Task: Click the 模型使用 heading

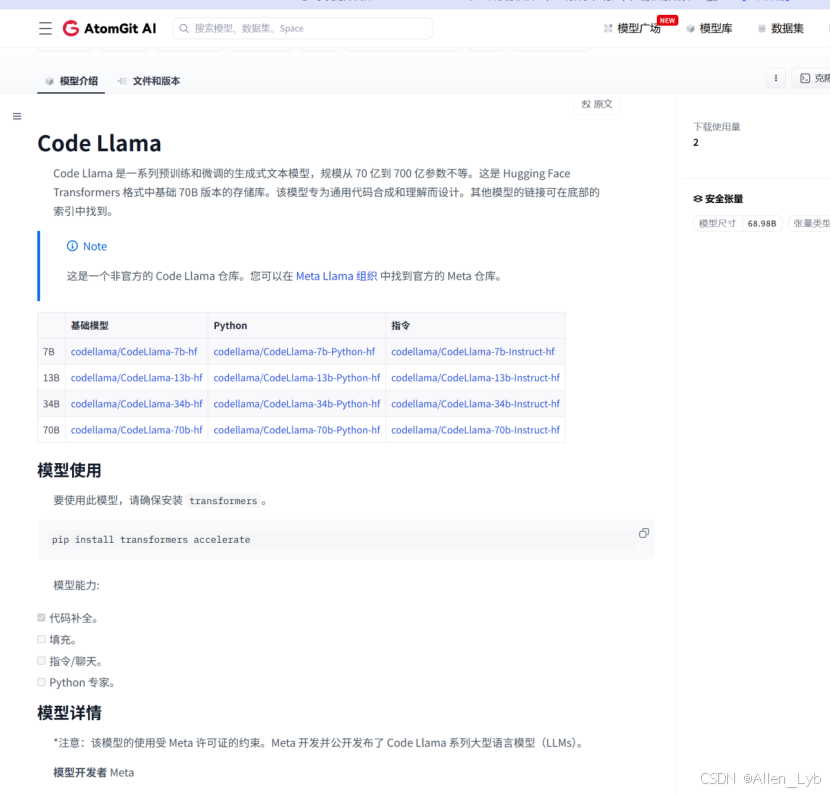Action: (x=69, y=470)
